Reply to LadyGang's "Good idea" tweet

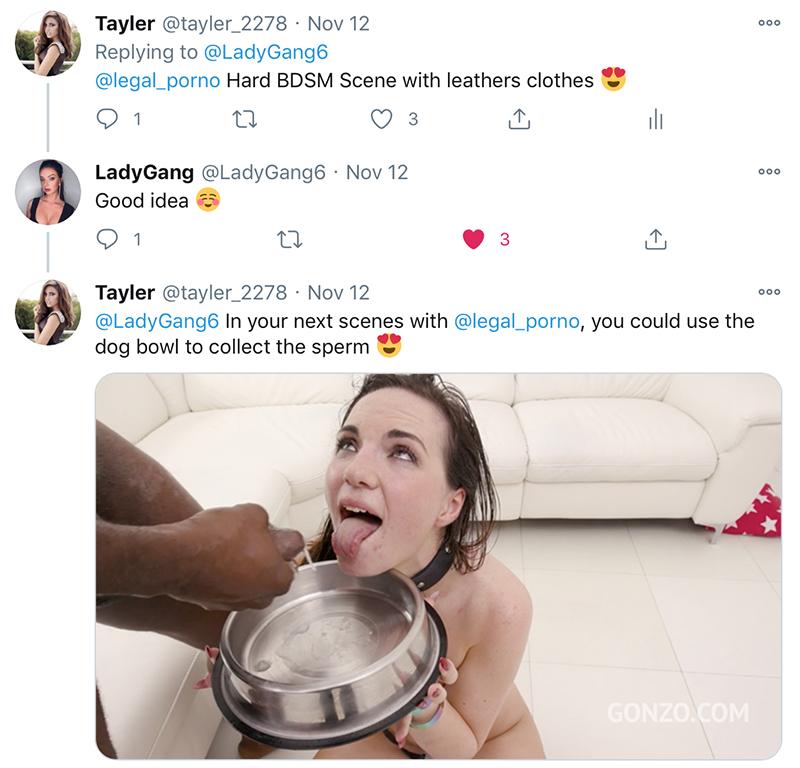click(x=108, y=239)
